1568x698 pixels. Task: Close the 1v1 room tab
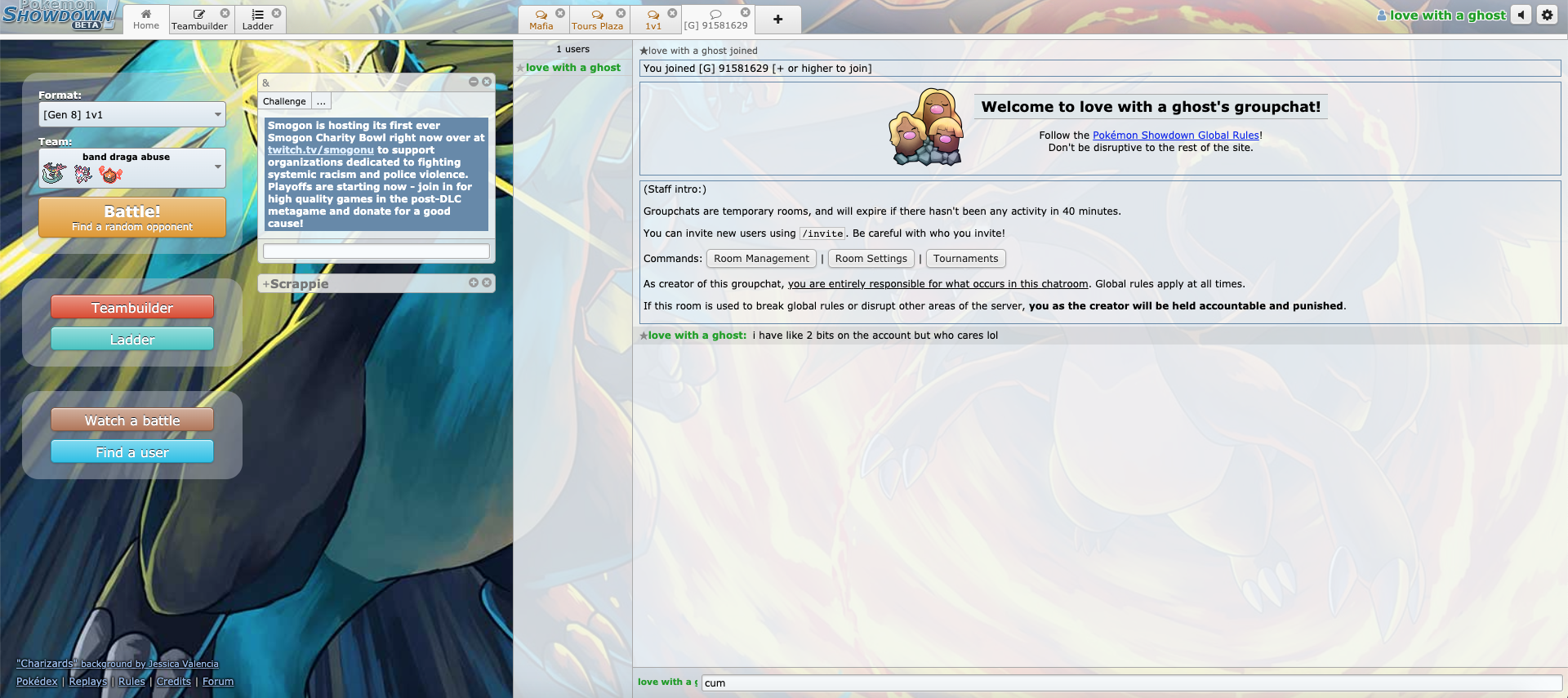[x=672, y=13]
